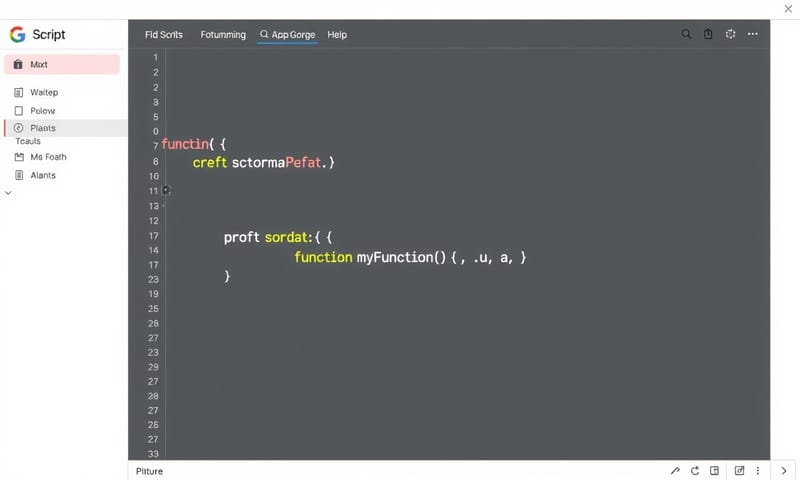
Task: Click the panel layout icon in bottom bar
Action: (715, 471)
